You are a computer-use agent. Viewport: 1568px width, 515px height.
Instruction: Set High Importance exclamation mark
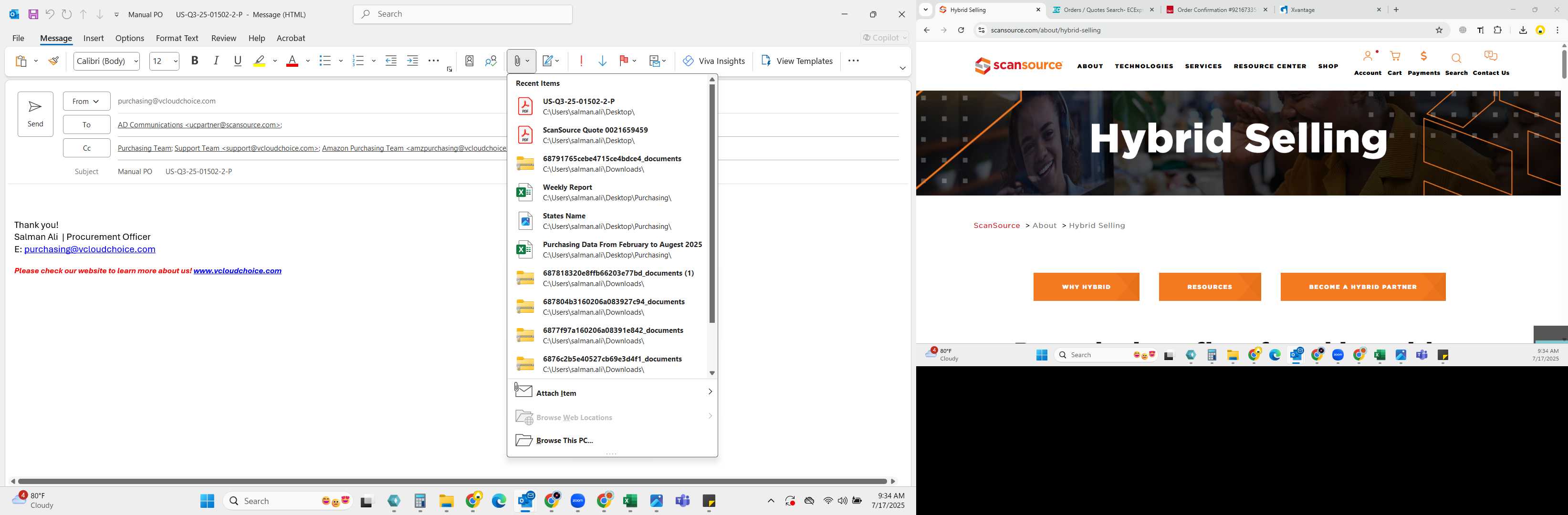[x=581, y=61]
